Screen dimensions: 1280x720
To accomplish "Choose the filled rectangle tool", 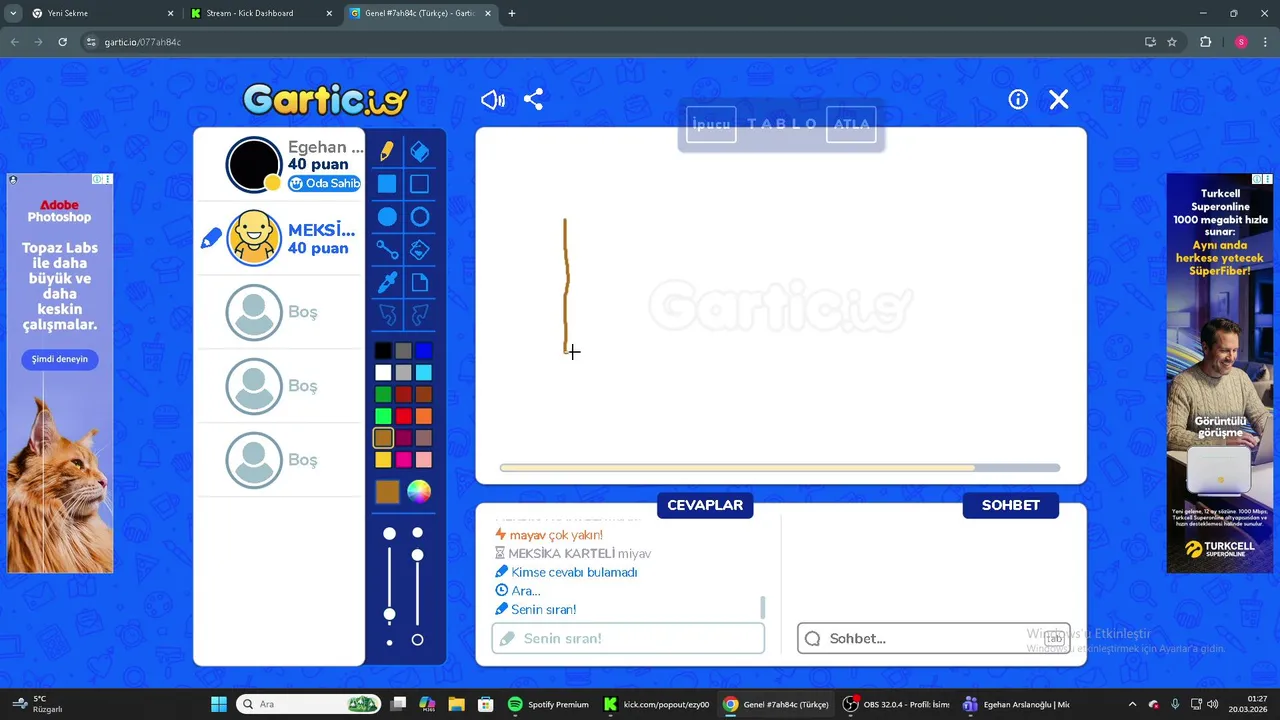I will (387, 184).
